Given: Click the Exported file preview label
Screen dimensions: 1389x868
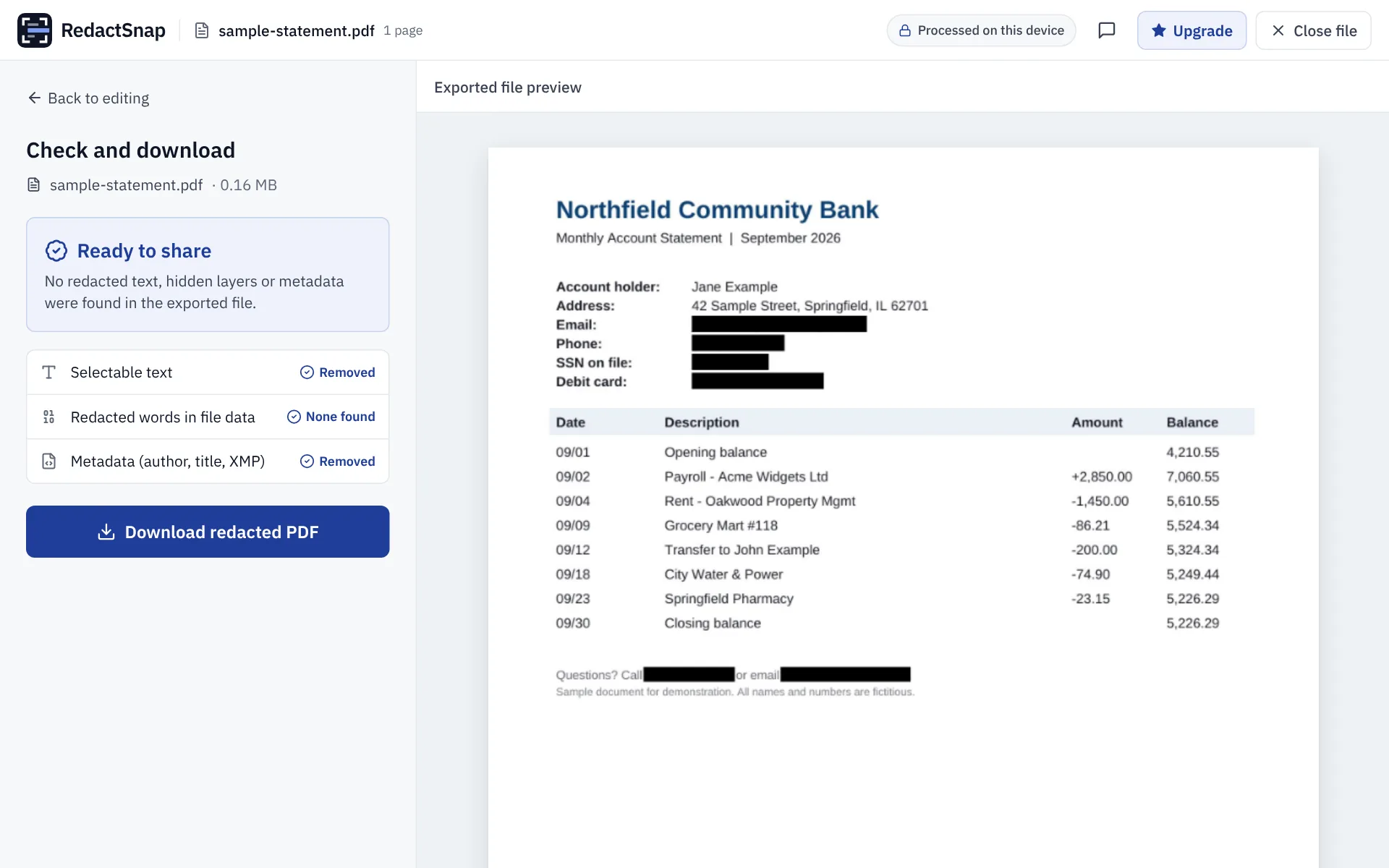Looking at the screenshot, I should click(x=508, y=88).
